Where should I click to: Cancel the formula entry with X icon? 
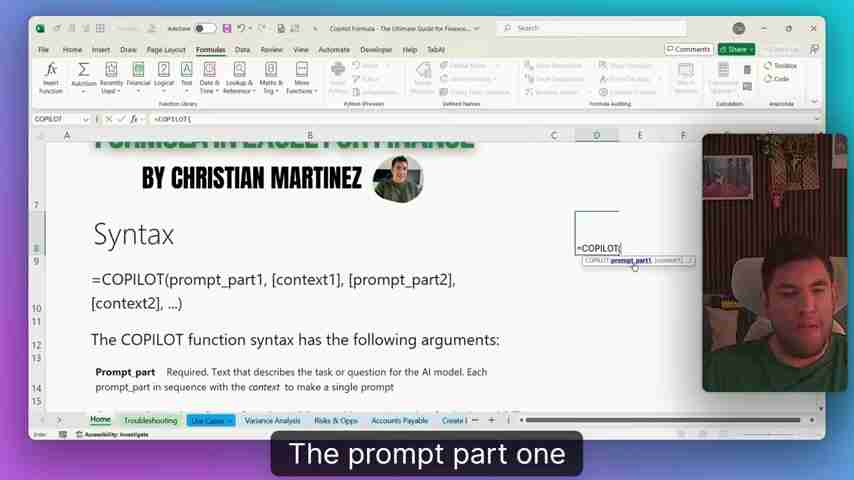pyautogui.click(x=108, y=119)
